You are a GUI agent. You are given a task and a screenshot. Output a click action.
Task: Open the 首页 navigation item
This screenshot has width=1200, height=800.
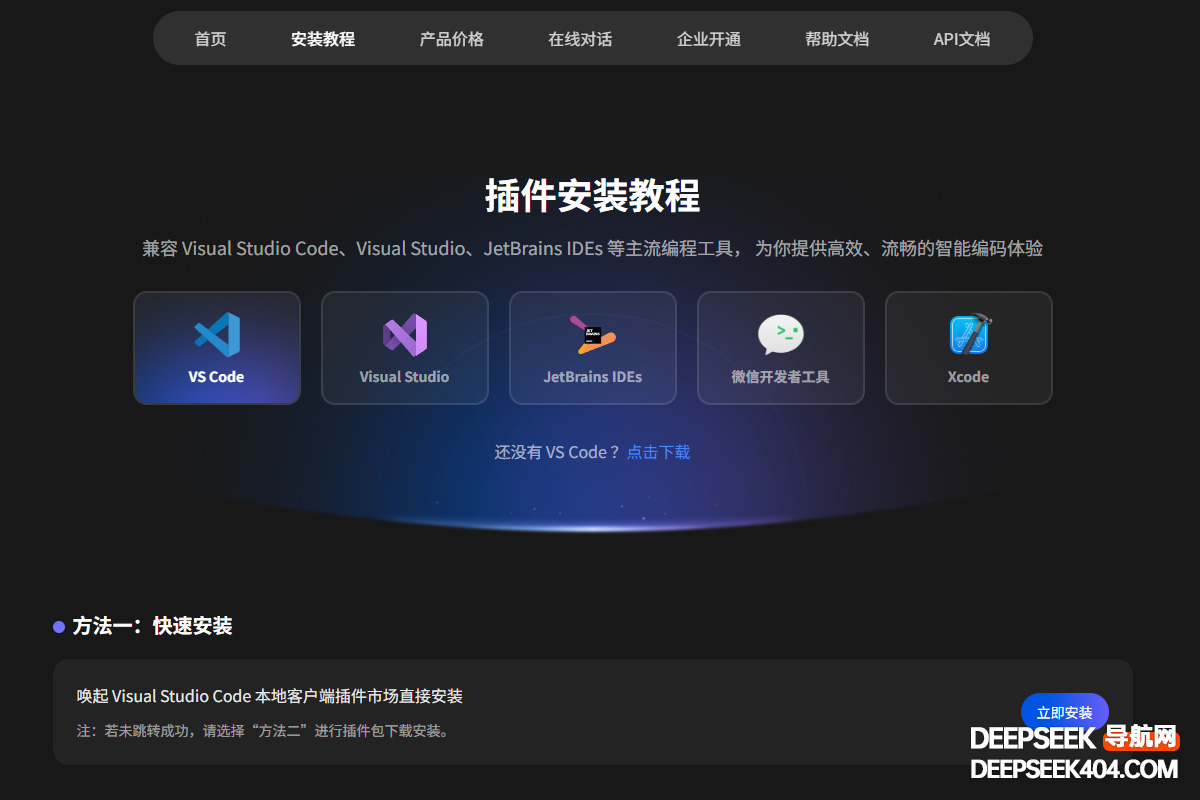click(210, 39)
